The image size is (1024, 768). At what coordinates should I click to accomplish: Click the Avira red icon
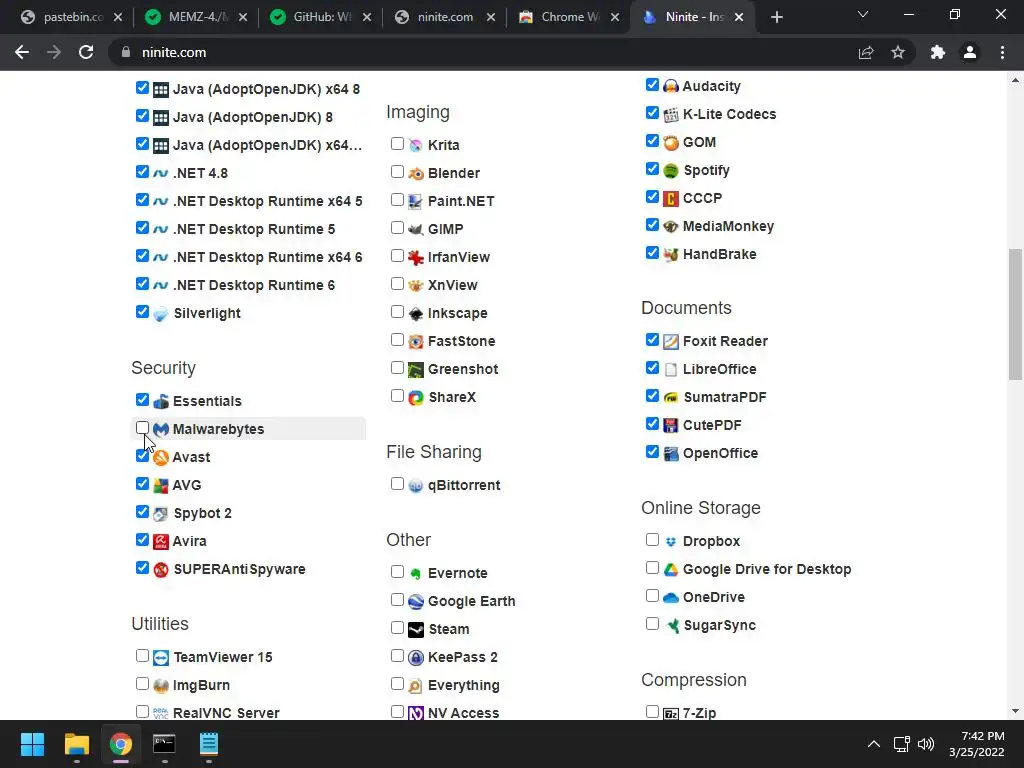(161, 541)
